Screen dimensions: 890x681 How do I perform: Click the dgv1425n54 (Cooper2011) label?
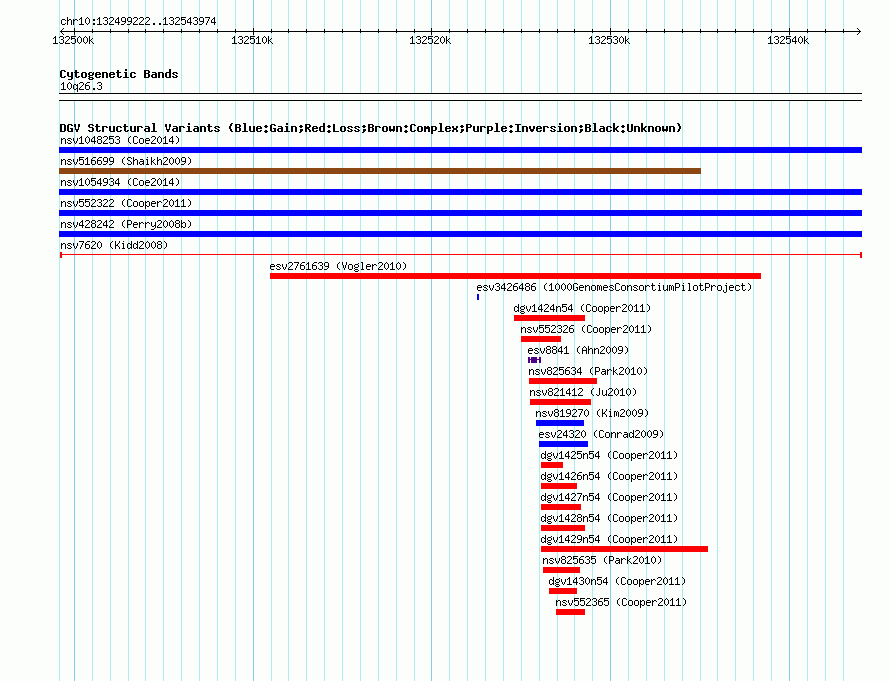(609, 455)
